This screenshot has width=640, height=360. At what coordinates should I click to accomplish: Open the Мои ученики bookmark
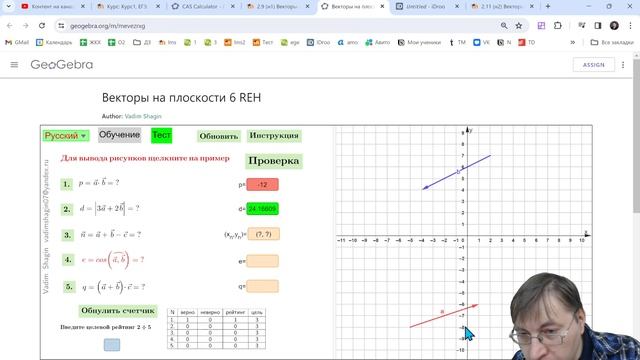coord(419,42)
